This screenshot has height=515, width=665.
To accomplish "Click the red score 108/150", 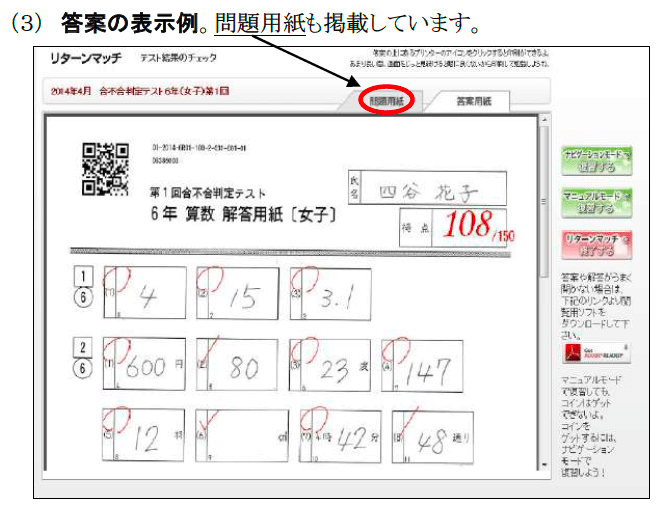I will tap(478, 225).
